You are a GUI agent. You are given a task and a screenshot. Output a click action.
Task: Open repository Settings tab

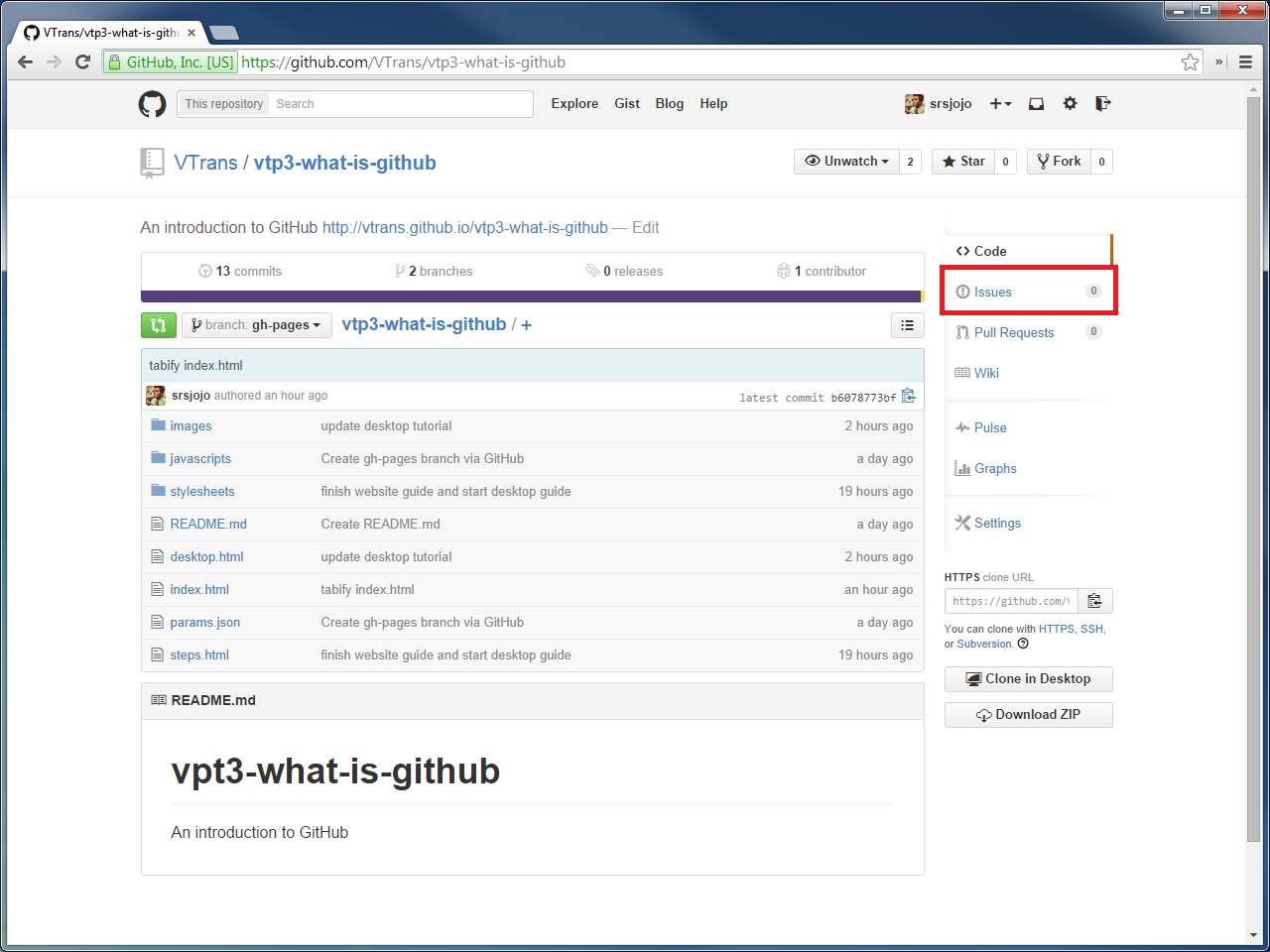point(1028,523)
